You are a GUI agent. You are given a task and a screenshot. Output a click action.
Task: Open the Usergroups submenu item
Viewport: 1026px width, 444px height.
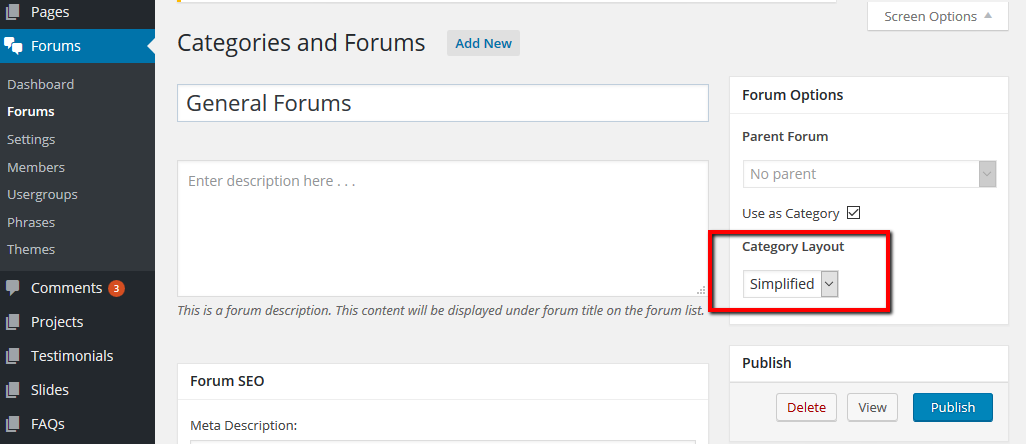tap(42, 194)
